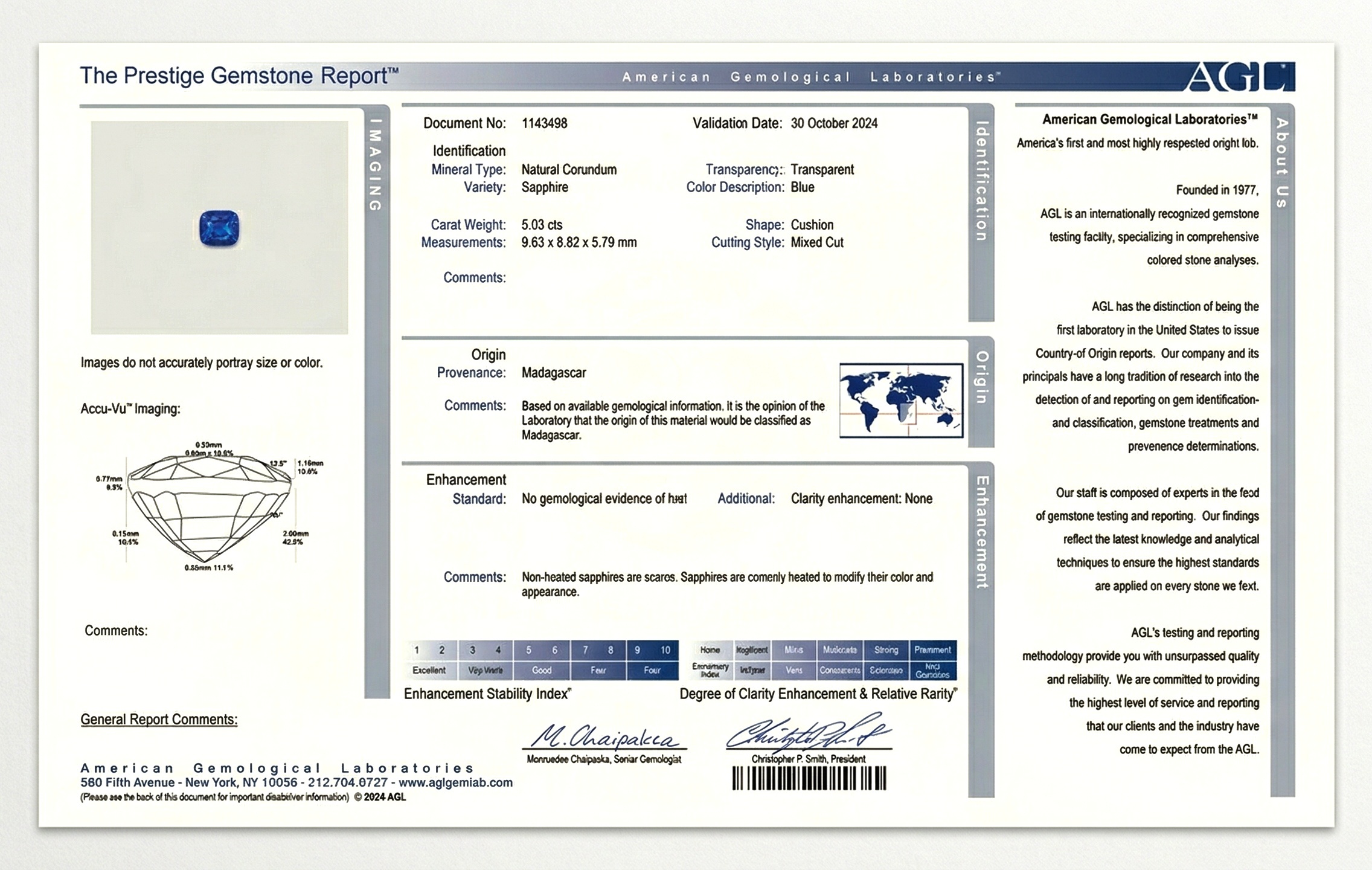Click "Images do not accurately portray size or color."
Viewport: 1372px width, 870px height.
(202, 363)
